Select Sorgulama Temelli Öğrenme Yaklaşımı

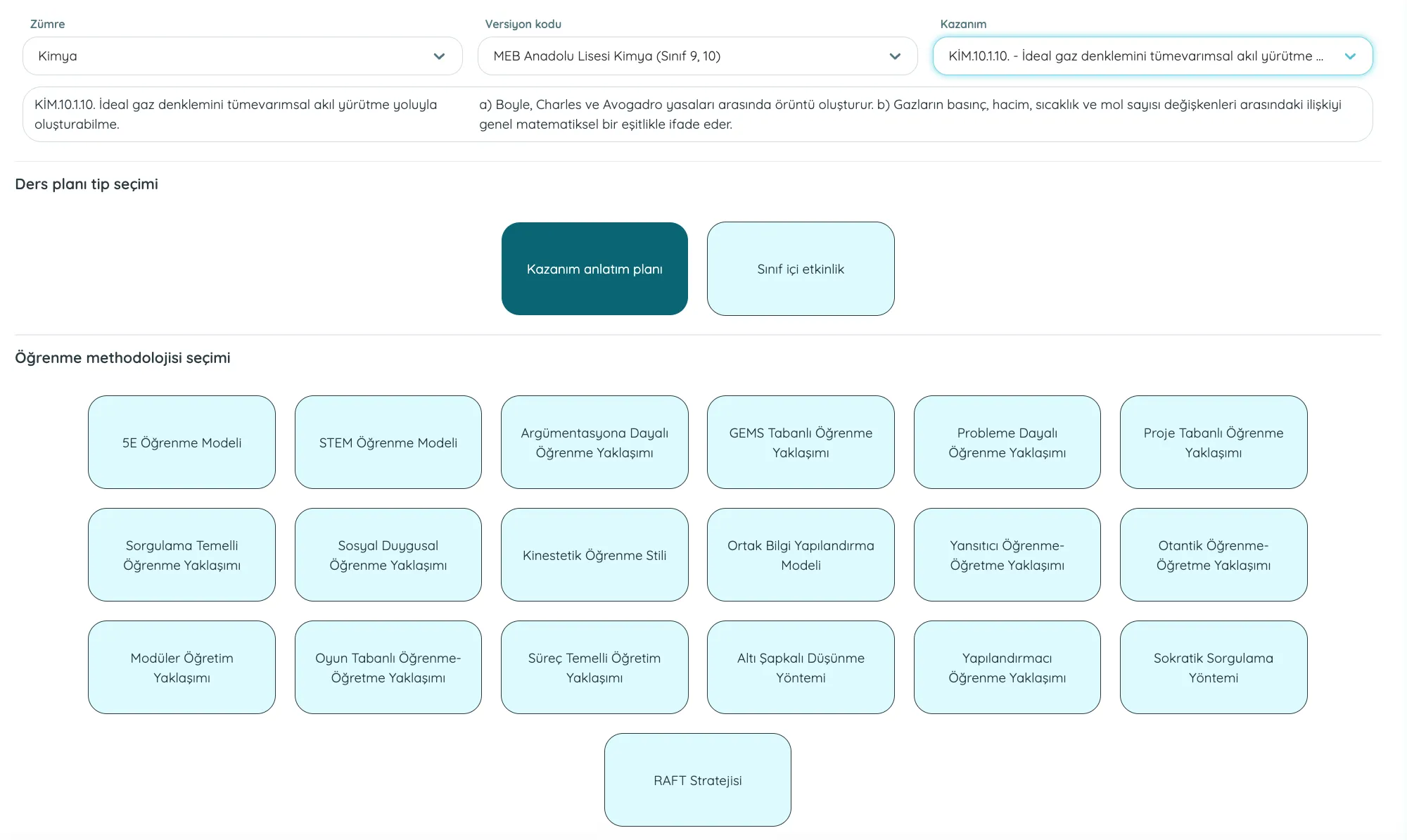pos(182,555)
